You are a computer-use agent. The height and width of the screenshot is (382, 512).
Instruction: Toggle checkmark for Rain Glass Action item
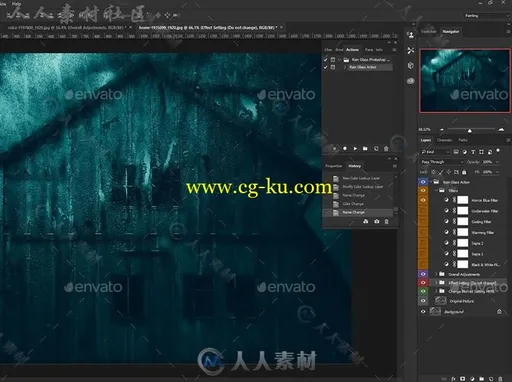[x=326, y=67]
